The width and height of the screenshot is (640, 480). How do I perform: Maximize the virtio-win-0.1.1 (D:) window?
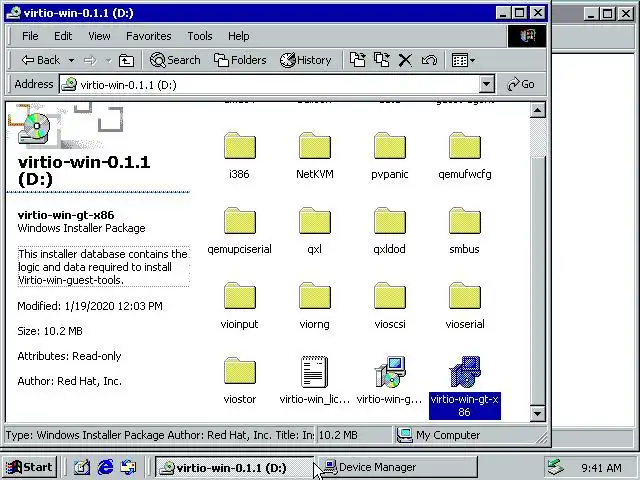coord(520,13)
